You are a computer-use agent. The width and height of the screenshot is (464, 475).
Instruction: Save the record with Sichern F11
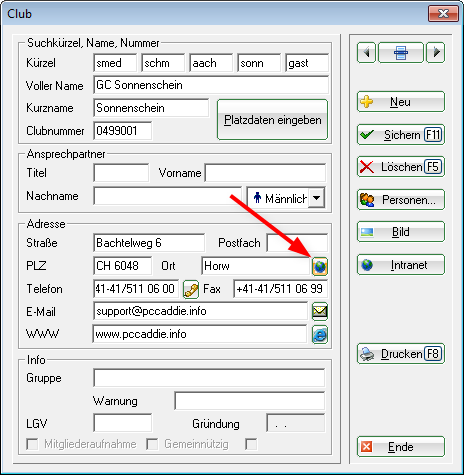coord(401,135)
